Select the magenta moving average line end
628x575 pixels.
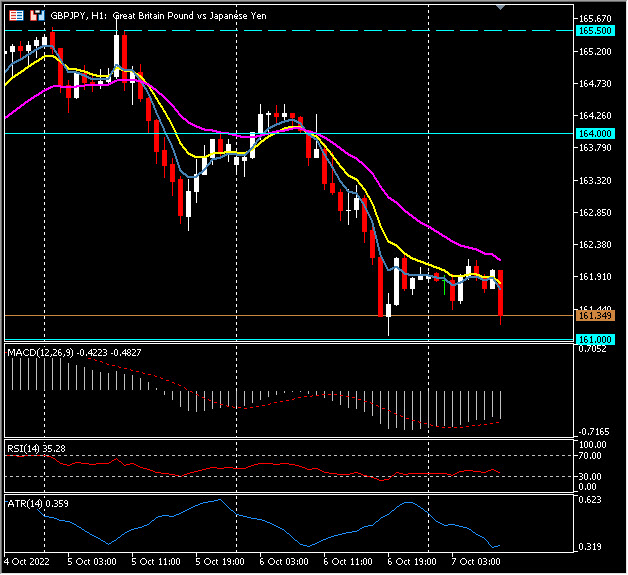(x=499, y=259)
